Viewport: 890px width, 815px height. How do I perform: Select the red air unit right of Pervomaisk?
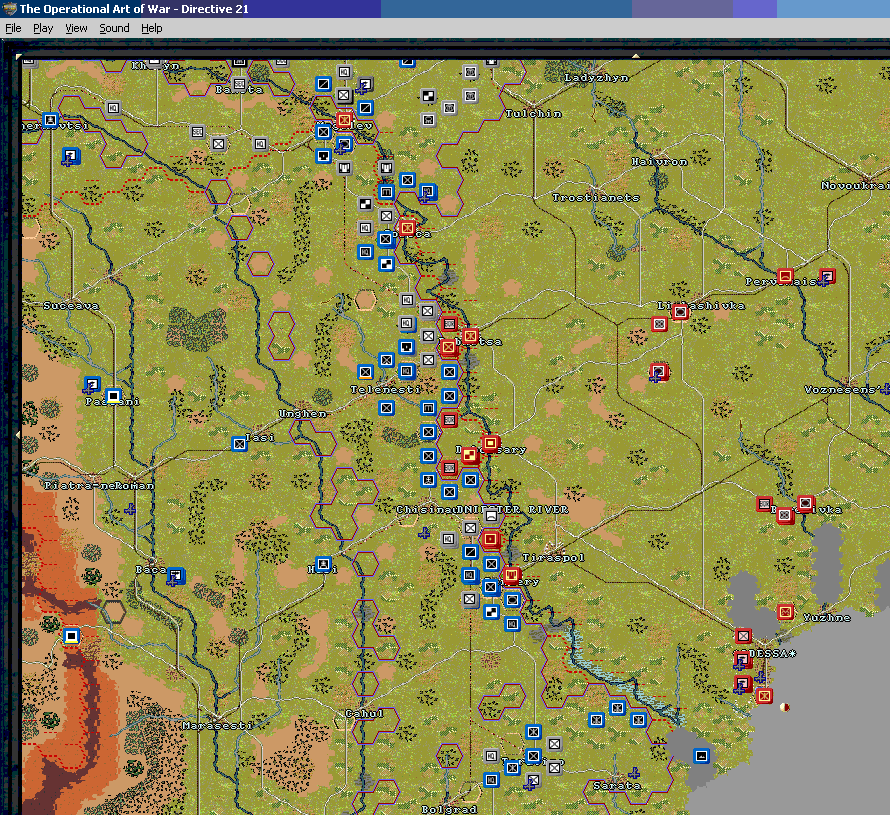coord(827,277)
